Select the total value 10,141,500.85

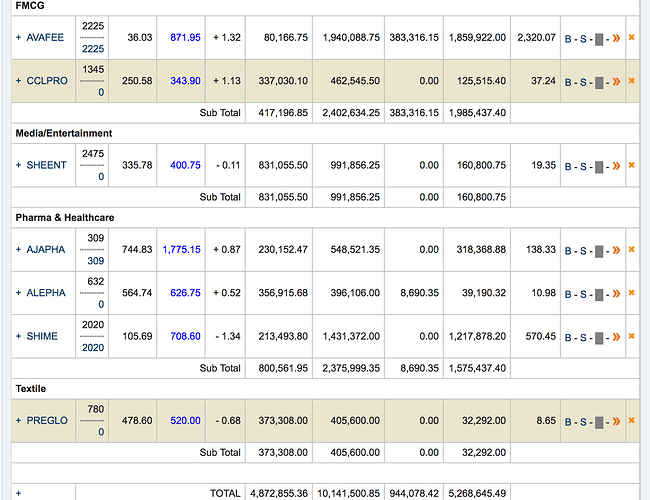click(349, 493)
